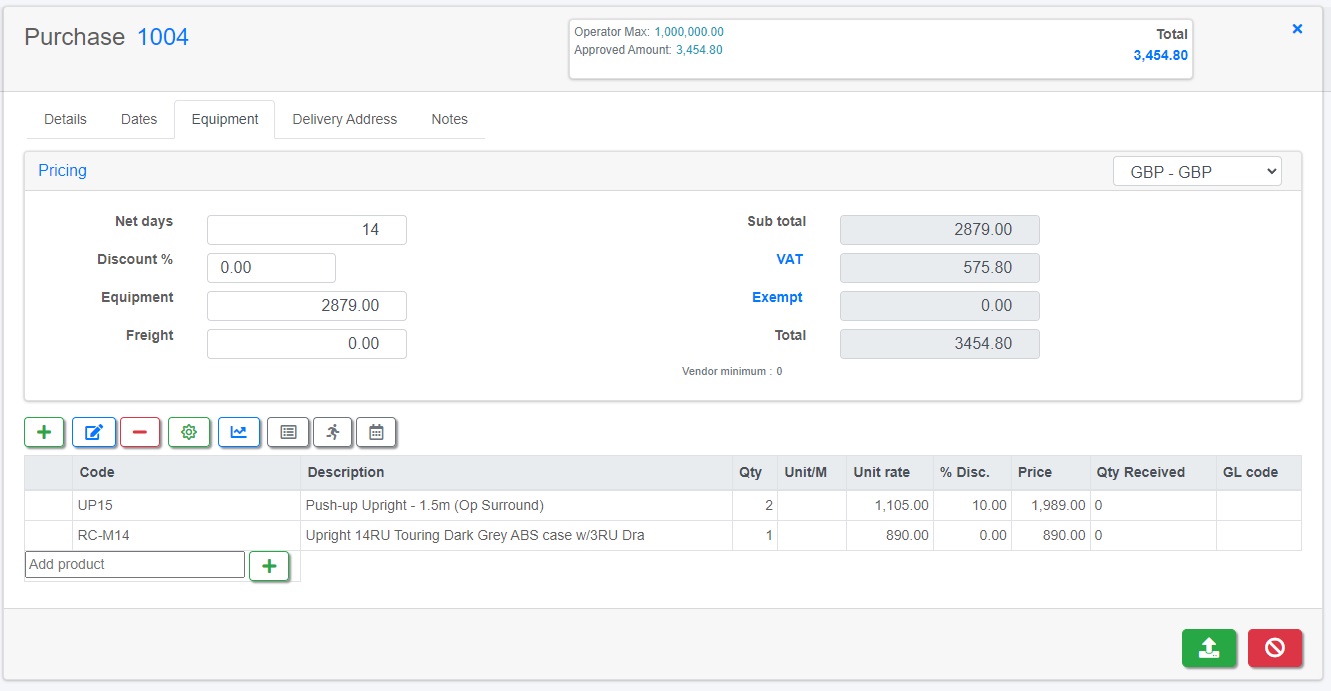Open the GBP currency dropdown
This screenshot has height=691, width=1331.
tap(1197, 172)
